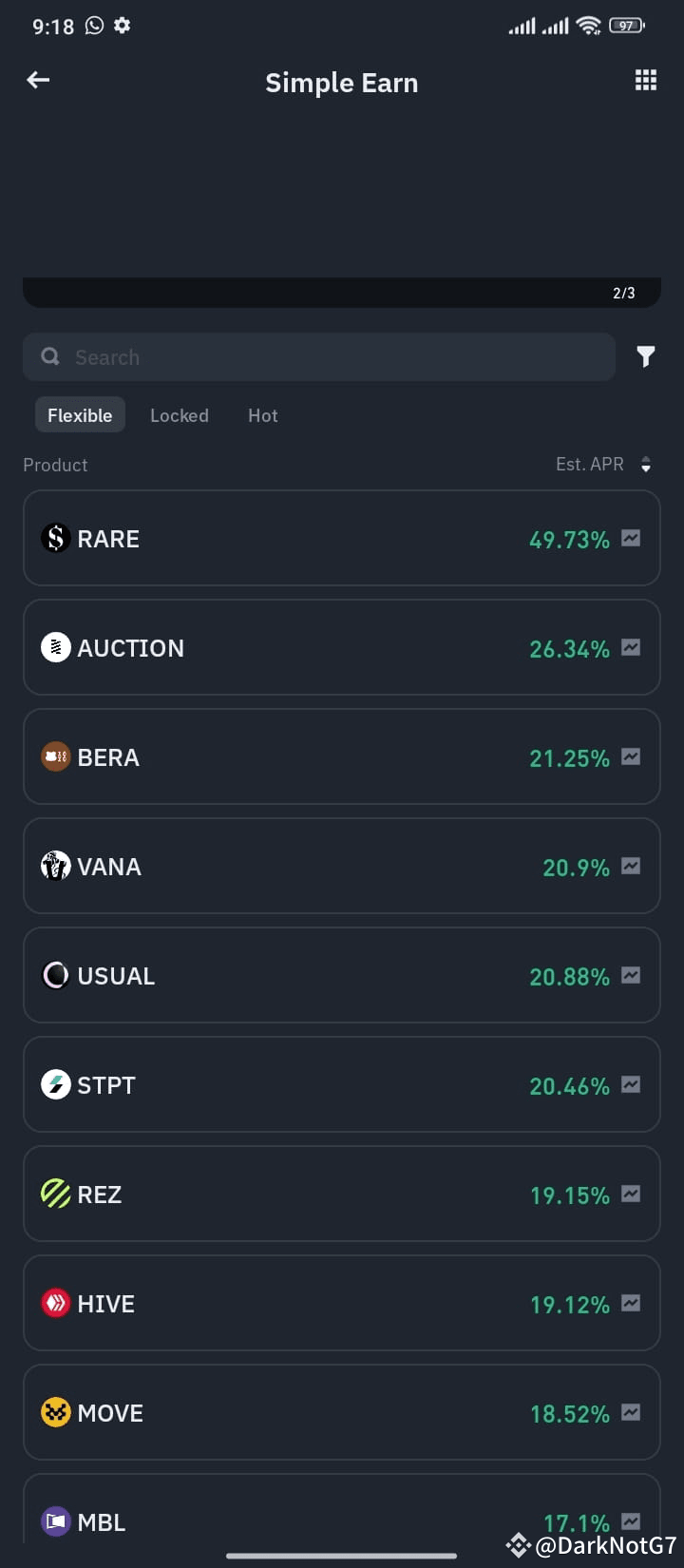Open the filter funnel icon
This screenshot has width=684, height=1568.
click(x=646, y=356)
